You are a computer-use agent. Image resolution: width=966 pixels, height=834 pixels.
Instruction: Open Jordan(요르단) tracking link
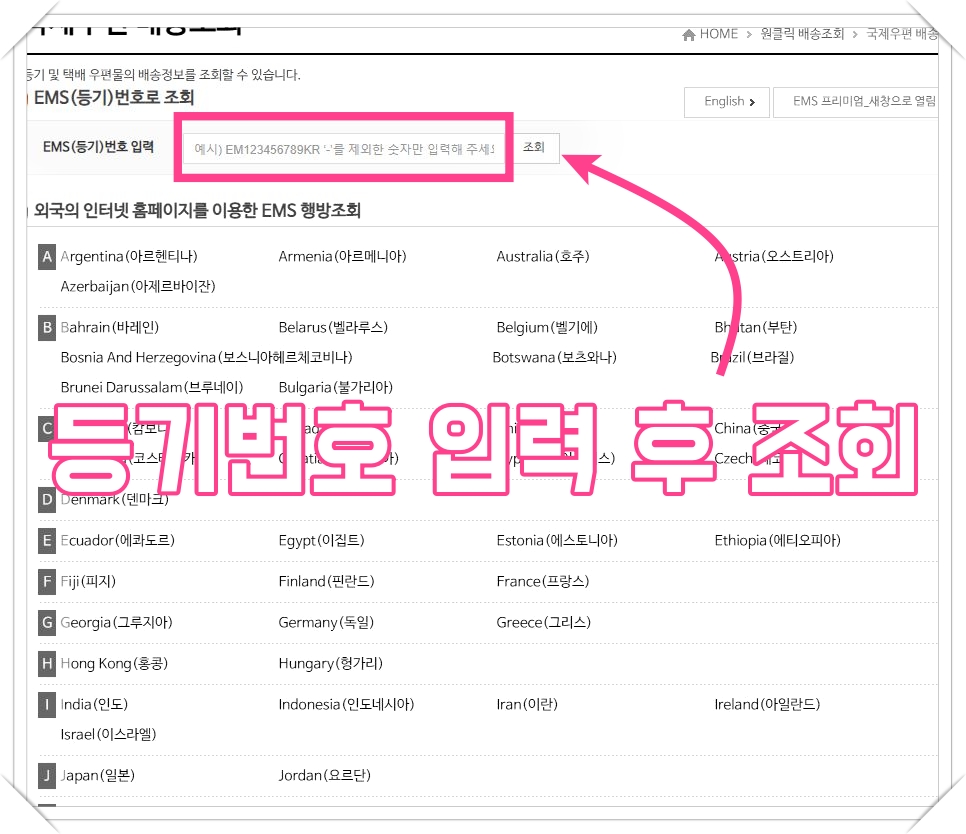[x=325, y=775]
